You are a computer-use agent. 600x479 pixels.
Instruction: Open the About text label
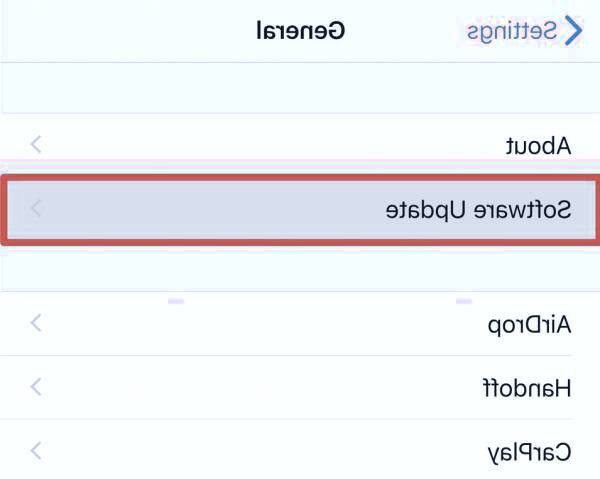pos(536,145)
